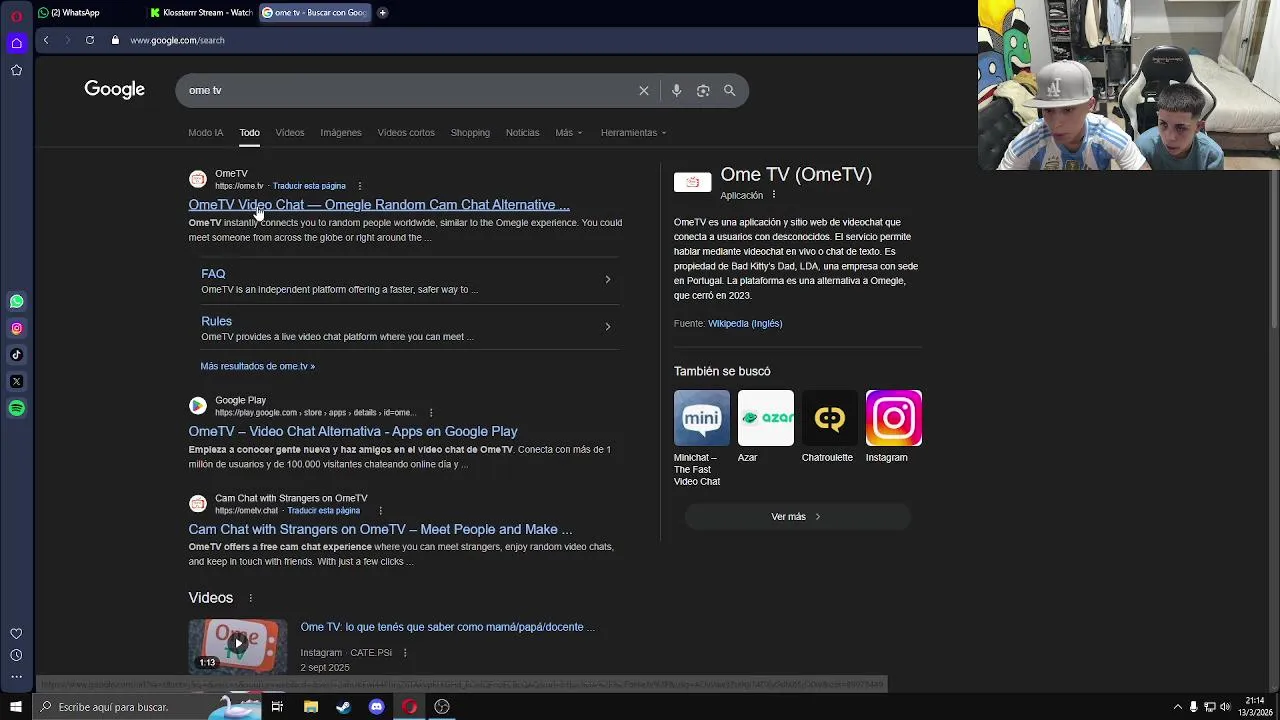Expand the Más dropdown
The image size is (1280, 720).
(569, 133)
